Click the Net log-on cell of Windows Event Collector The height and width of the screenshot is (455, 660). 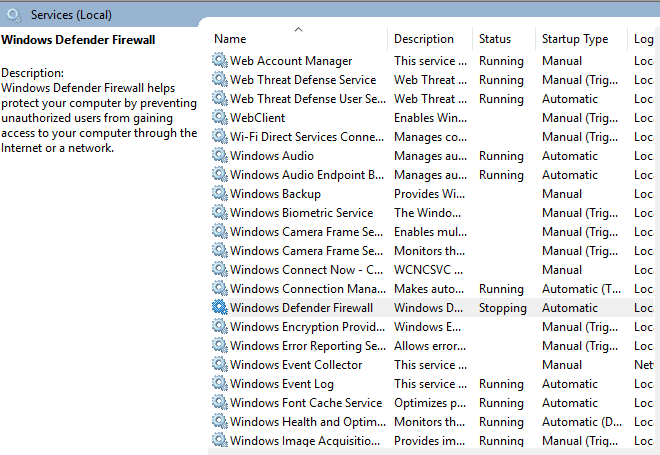pos(644,365)
